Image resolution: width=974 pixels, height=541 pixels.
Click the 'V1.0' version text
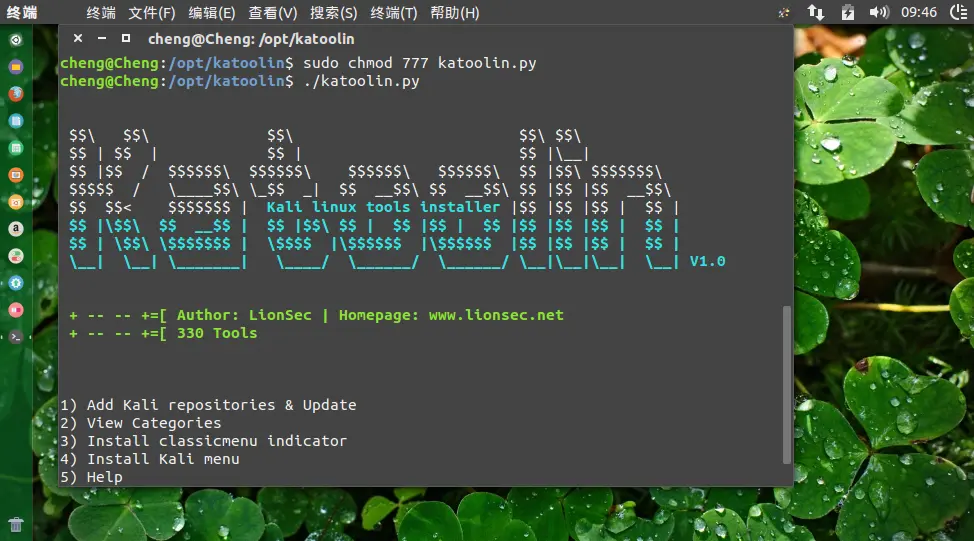707,261
